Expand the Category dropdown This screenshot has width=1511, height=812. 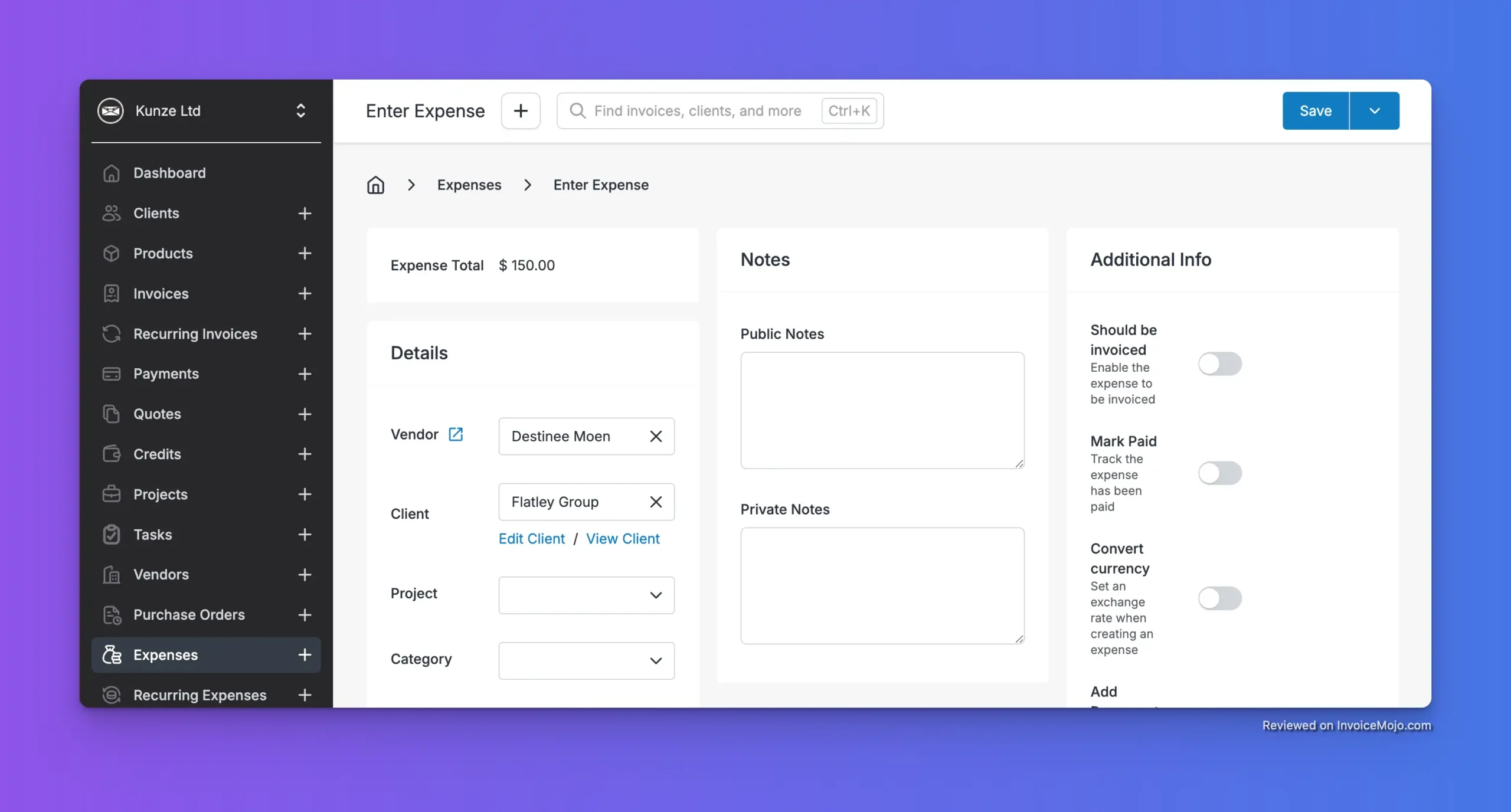tap(586, 660)
